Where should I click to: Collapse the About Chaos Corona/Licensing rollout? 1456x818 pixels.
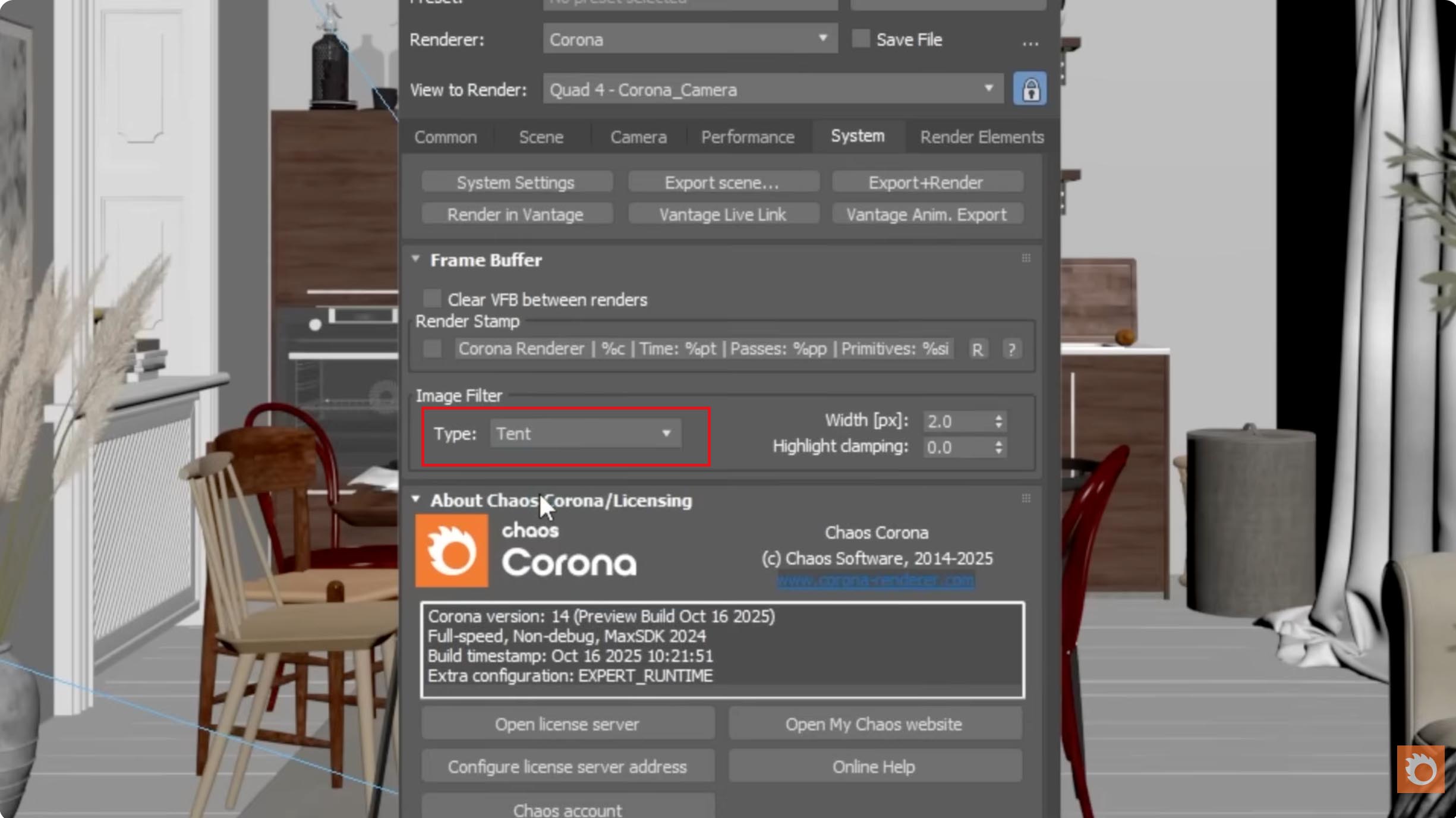(x=415, y=499)
